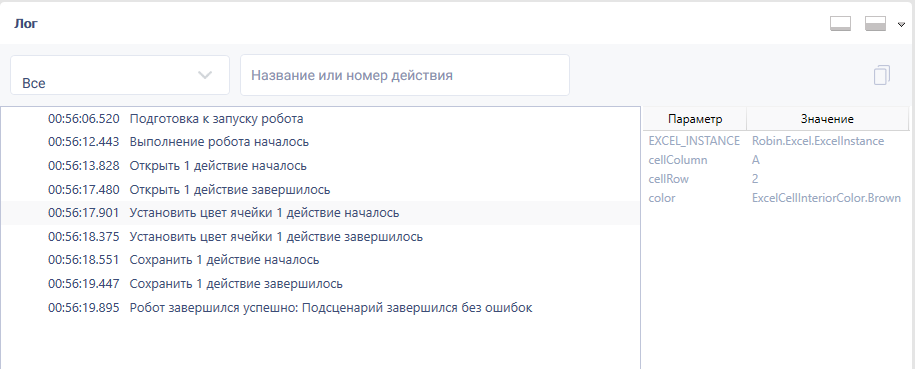Click the Значение column header

point(827,119)
